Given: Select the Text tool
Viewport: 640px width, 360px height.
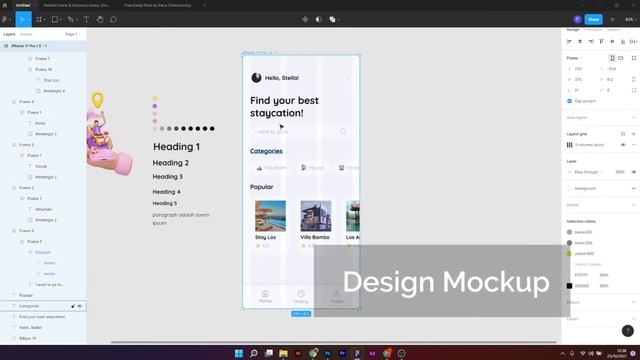Looking at the screenshot, I should [x=87, y=20].
